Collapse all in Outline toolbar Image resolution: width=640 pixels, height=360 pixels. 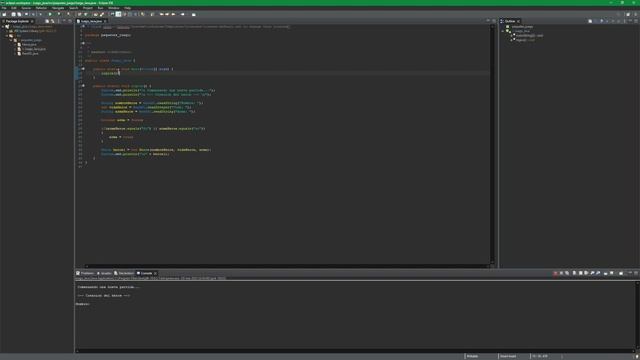pyautogui.click(x=590, y=21)
